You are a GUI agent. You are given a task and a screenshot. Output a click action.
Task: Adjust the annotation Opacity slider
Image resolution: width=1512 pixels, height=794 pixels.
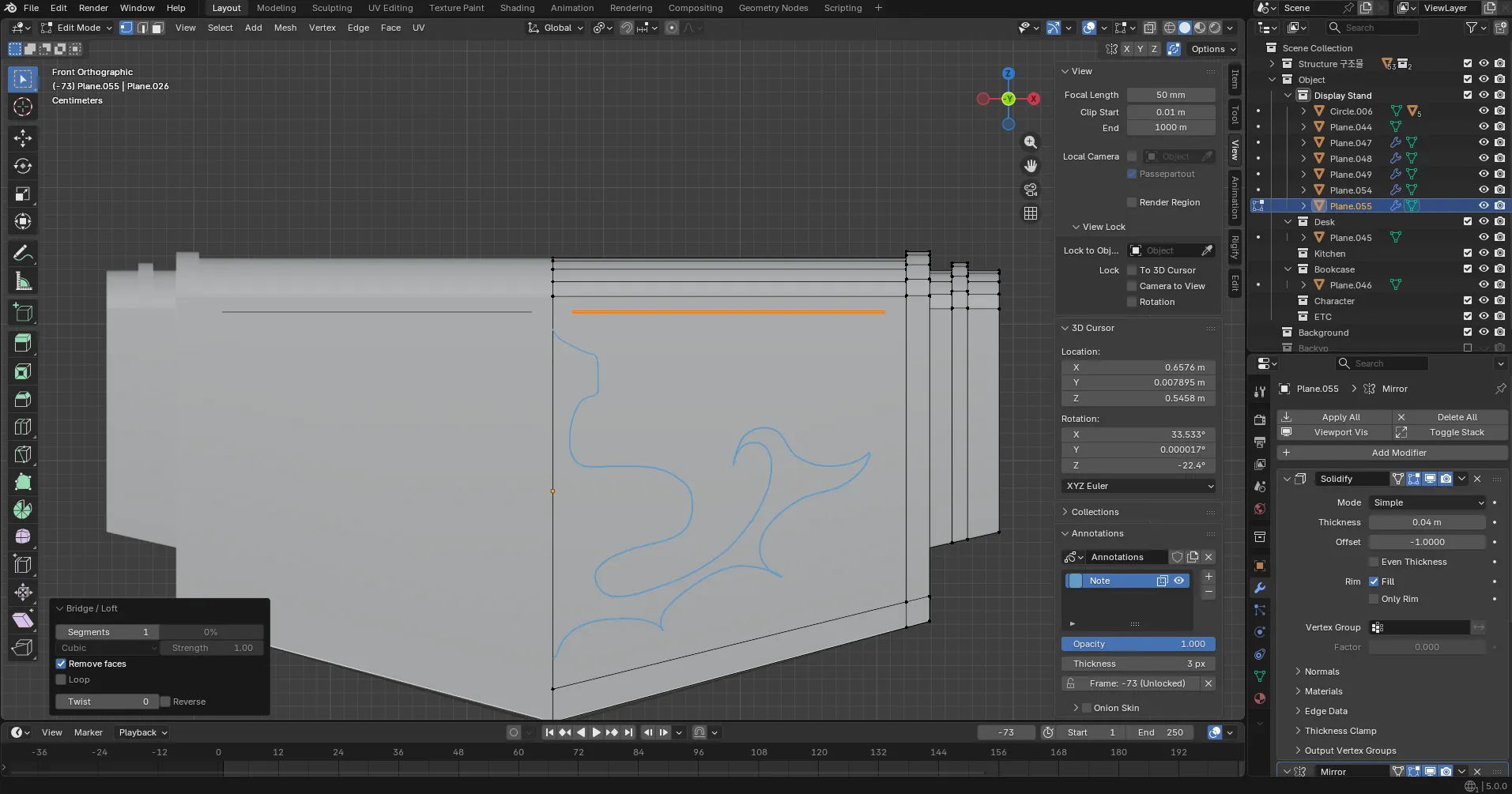coord(1138,644)
